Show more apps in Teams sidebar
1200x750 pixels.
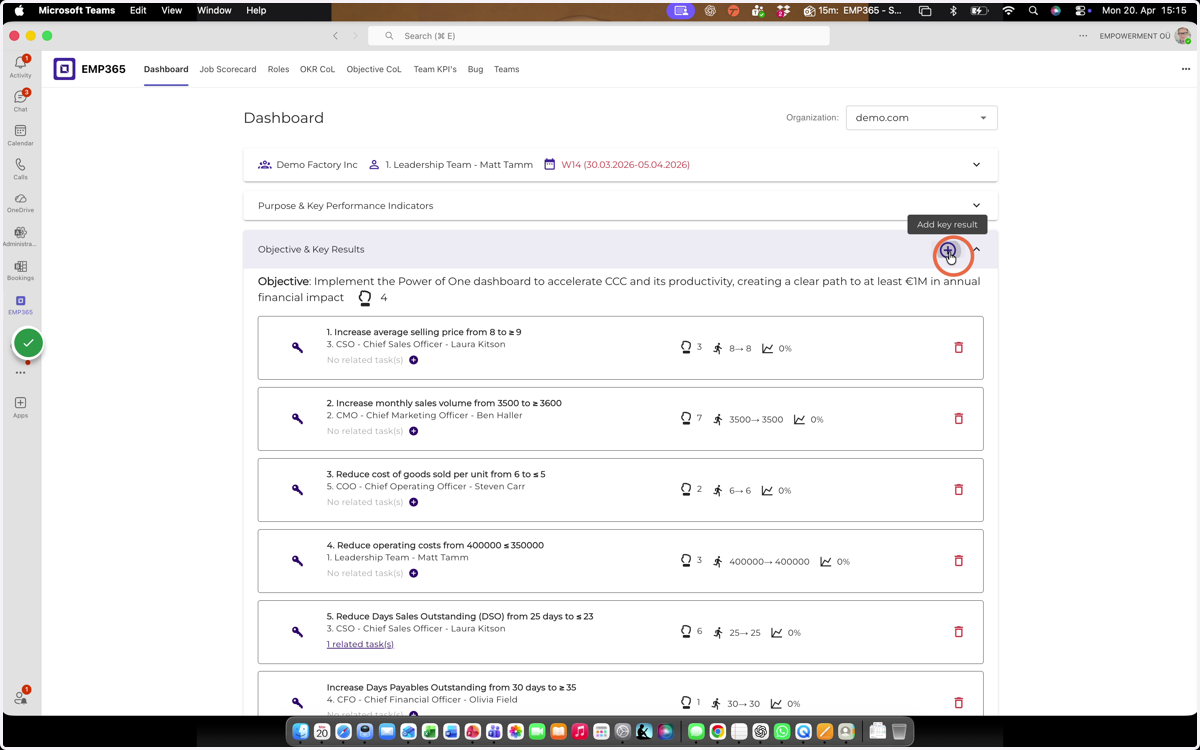pos(20,373)
